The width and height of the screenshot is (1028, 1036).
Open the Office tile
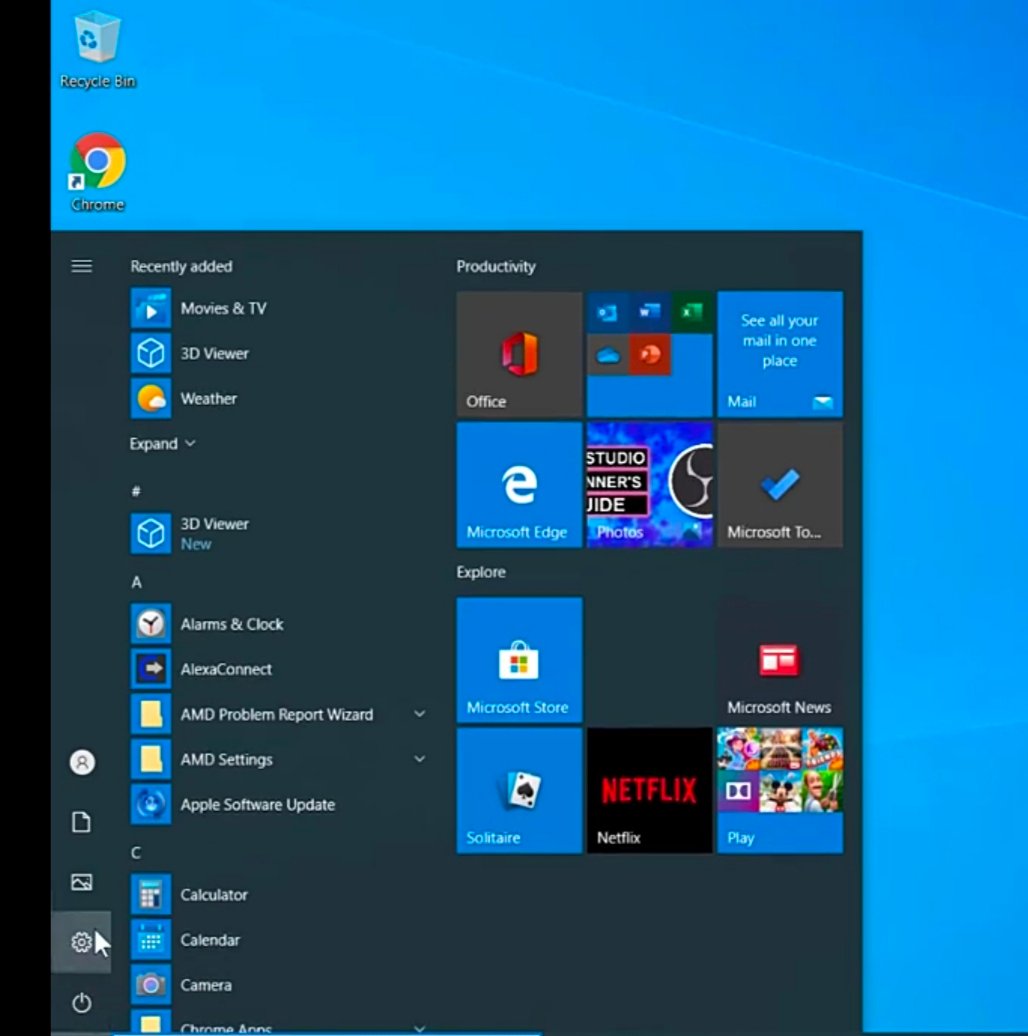(519, 354)
